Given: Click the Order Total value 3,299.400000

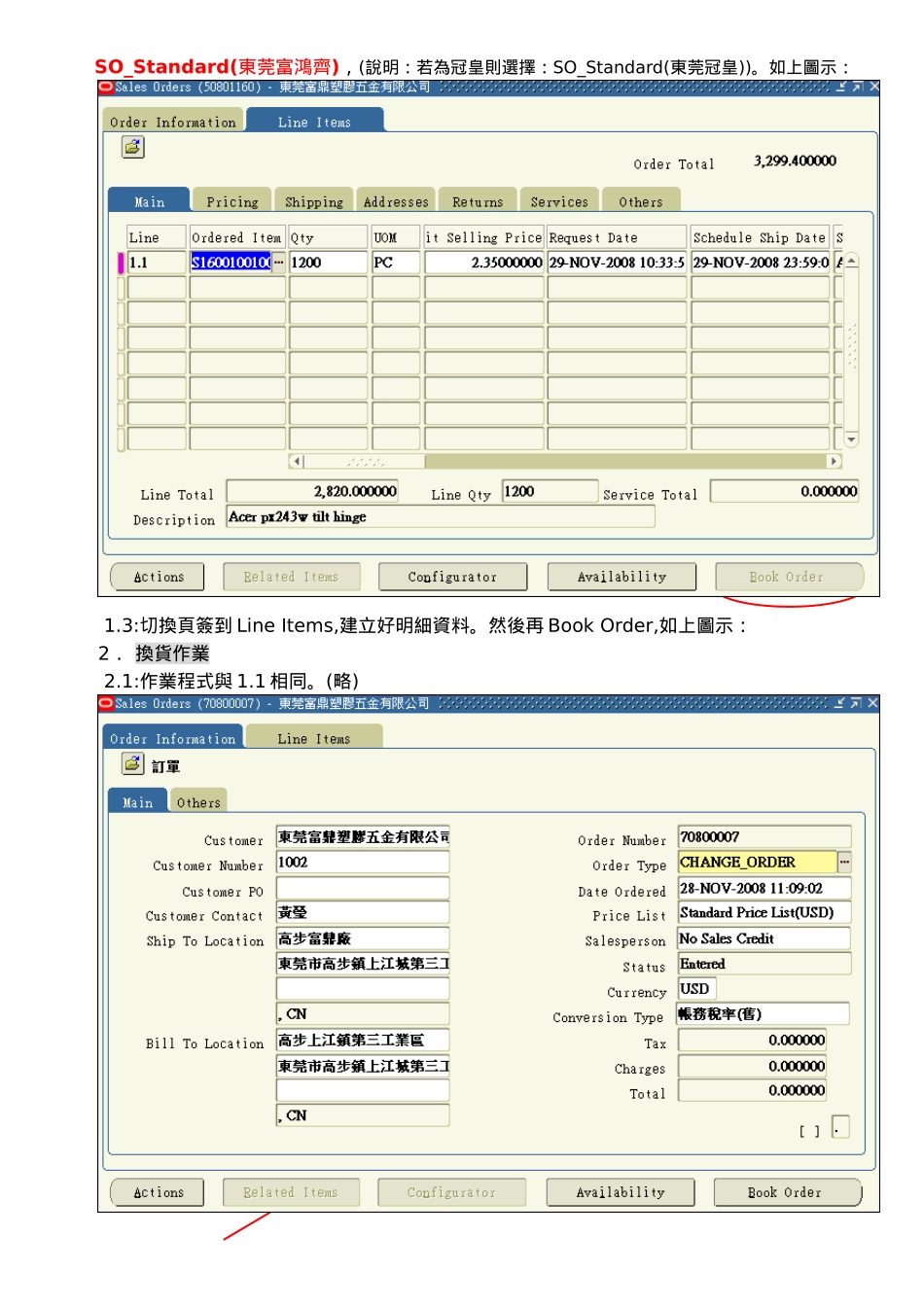Looking at the screenshot, I should pos(795,161).
